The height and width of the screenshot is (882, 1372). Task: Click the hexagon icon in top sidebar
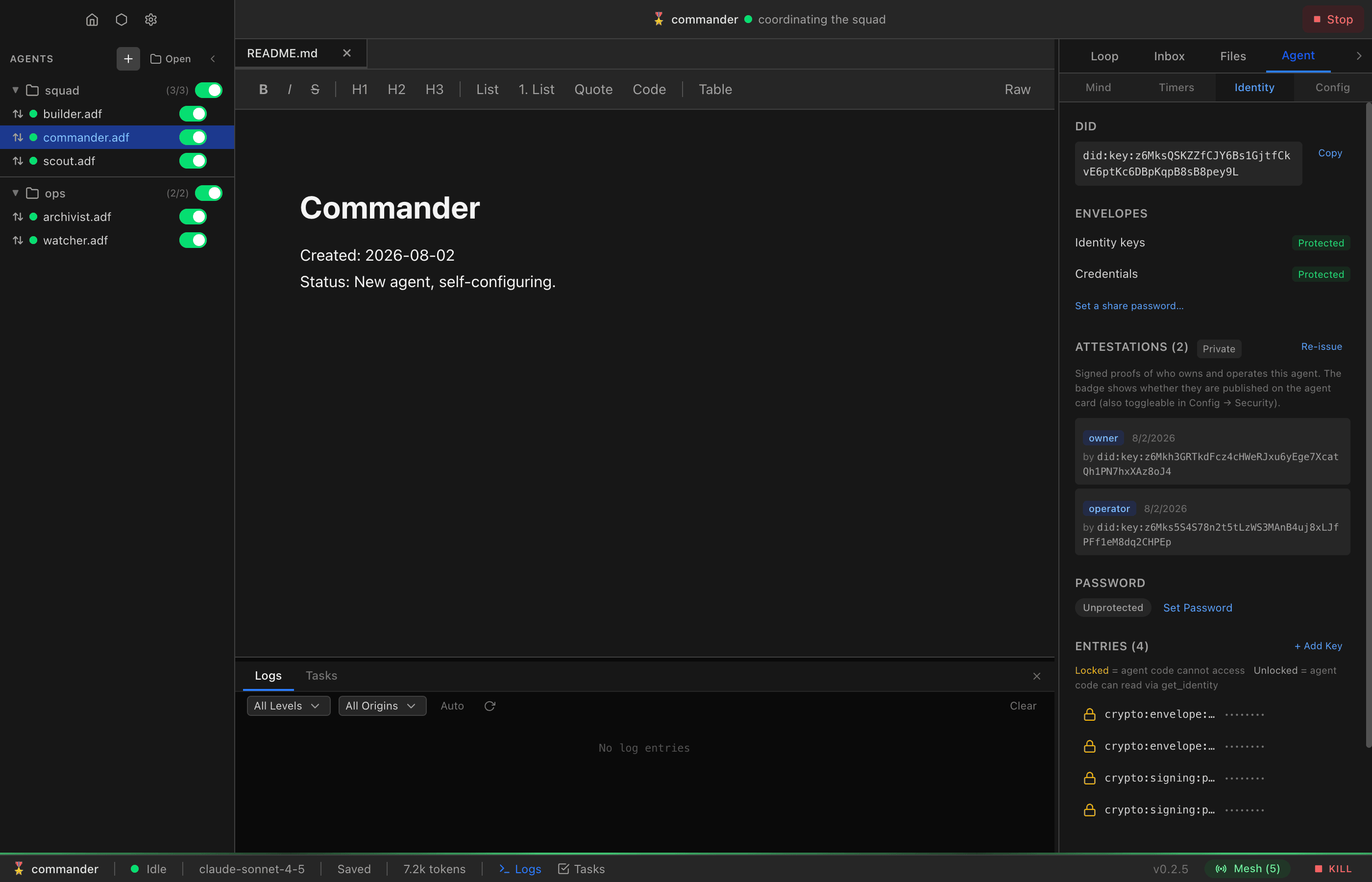(x=122, y=20)
